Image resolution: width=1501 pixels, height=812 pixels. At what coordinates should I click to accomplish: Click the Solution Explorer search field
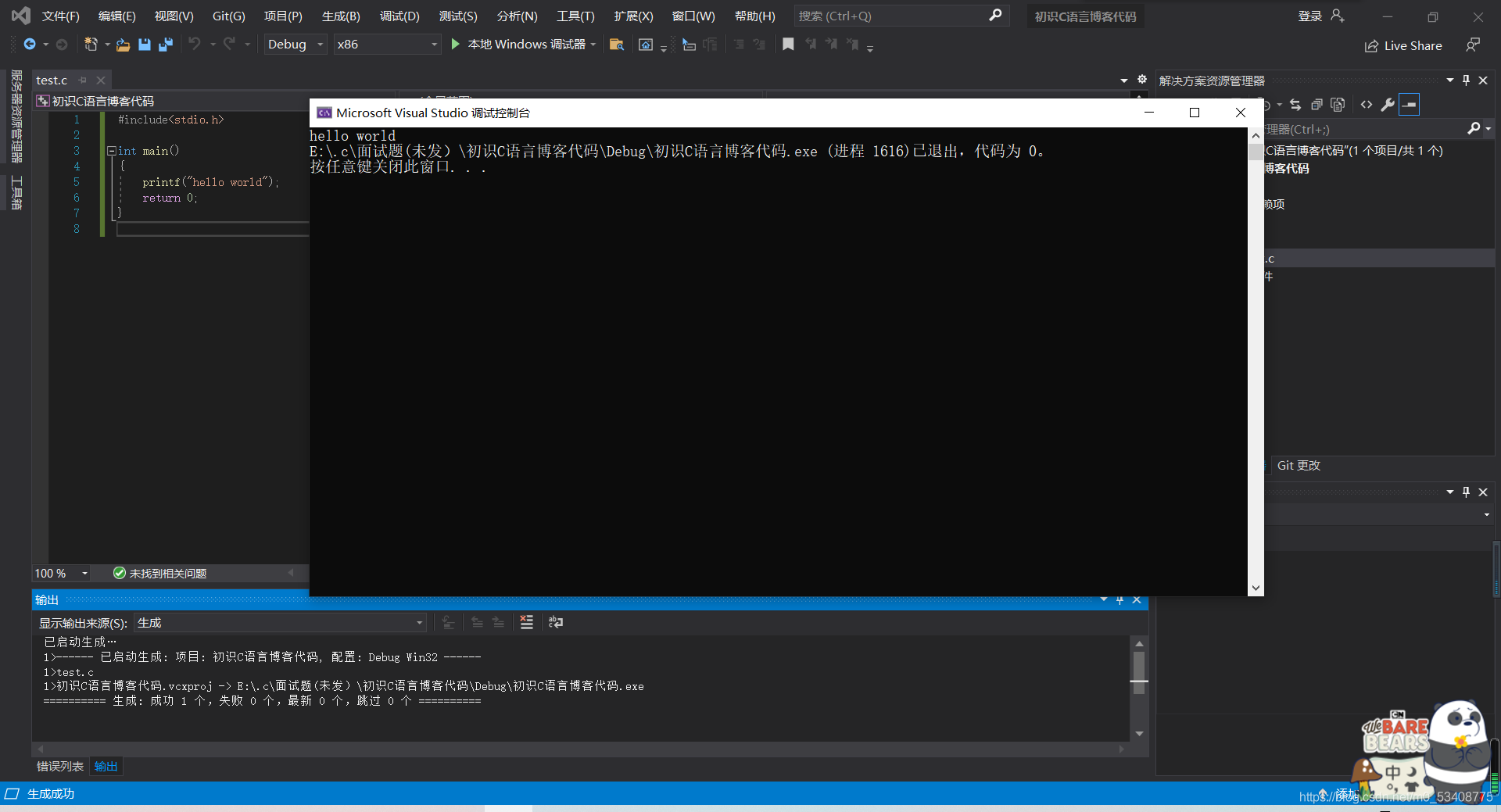point(1364,129)
